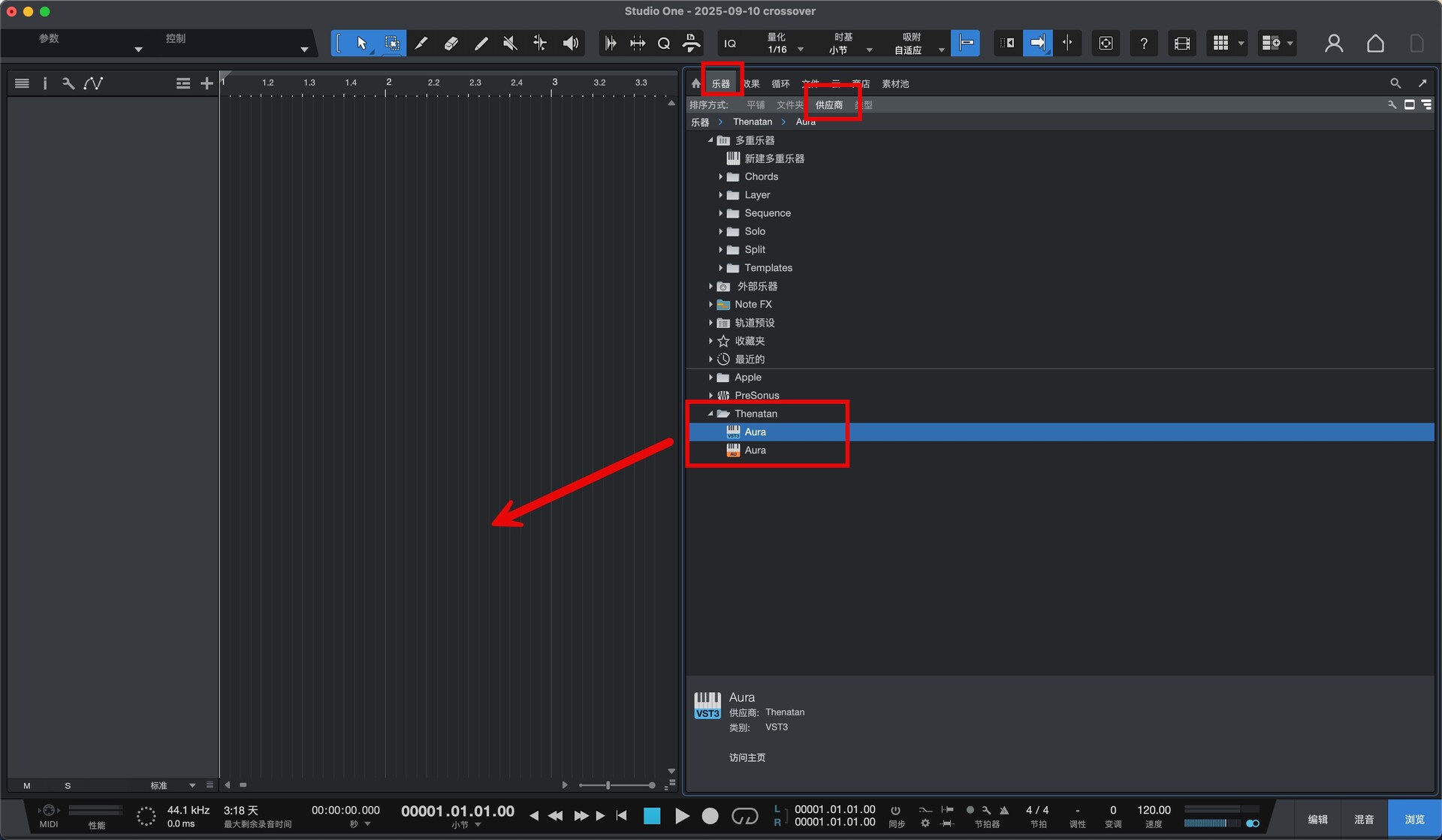Open the 参数 dropdown arrow
Viewport: 1442px width, 840px height.
point(138,50)
